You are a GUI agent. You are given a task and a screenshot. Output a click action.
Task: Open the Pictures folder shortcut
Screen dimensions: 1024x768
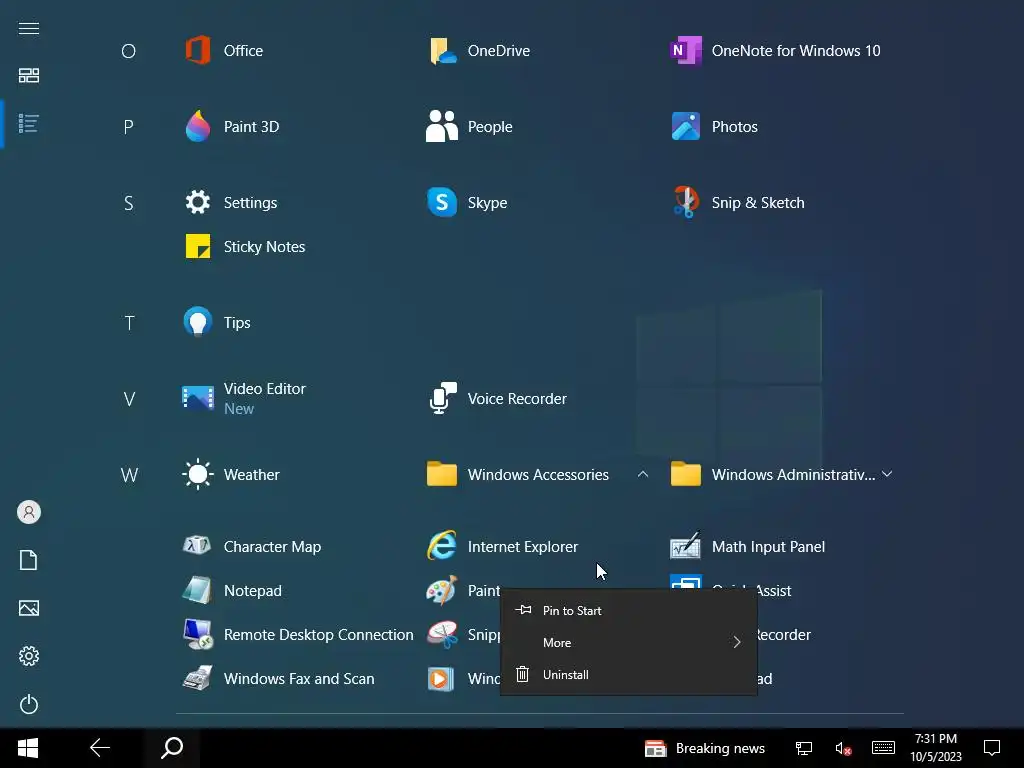pos(29,608)
